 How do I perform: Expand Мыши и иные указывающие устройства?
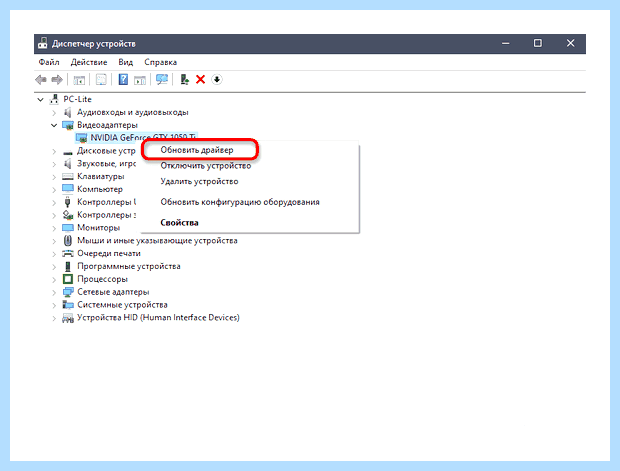click(54, 241)
